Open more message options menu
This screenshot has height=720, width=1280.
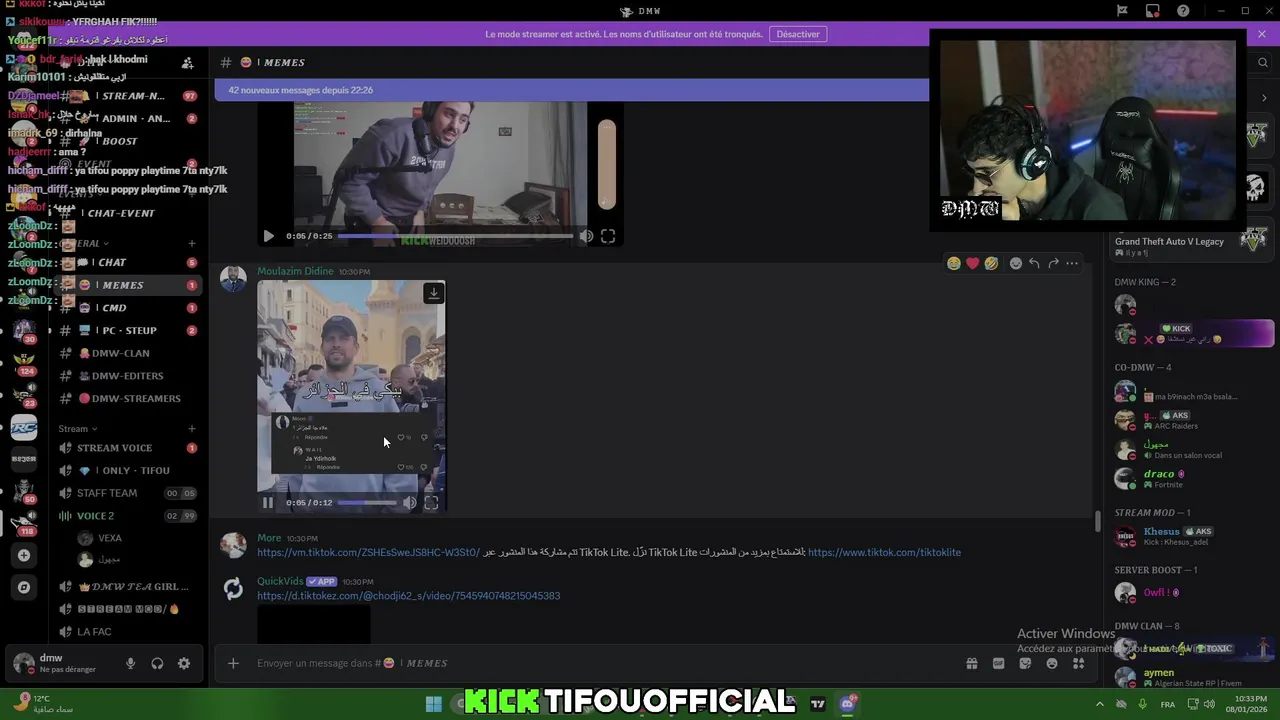point(1072,263)
